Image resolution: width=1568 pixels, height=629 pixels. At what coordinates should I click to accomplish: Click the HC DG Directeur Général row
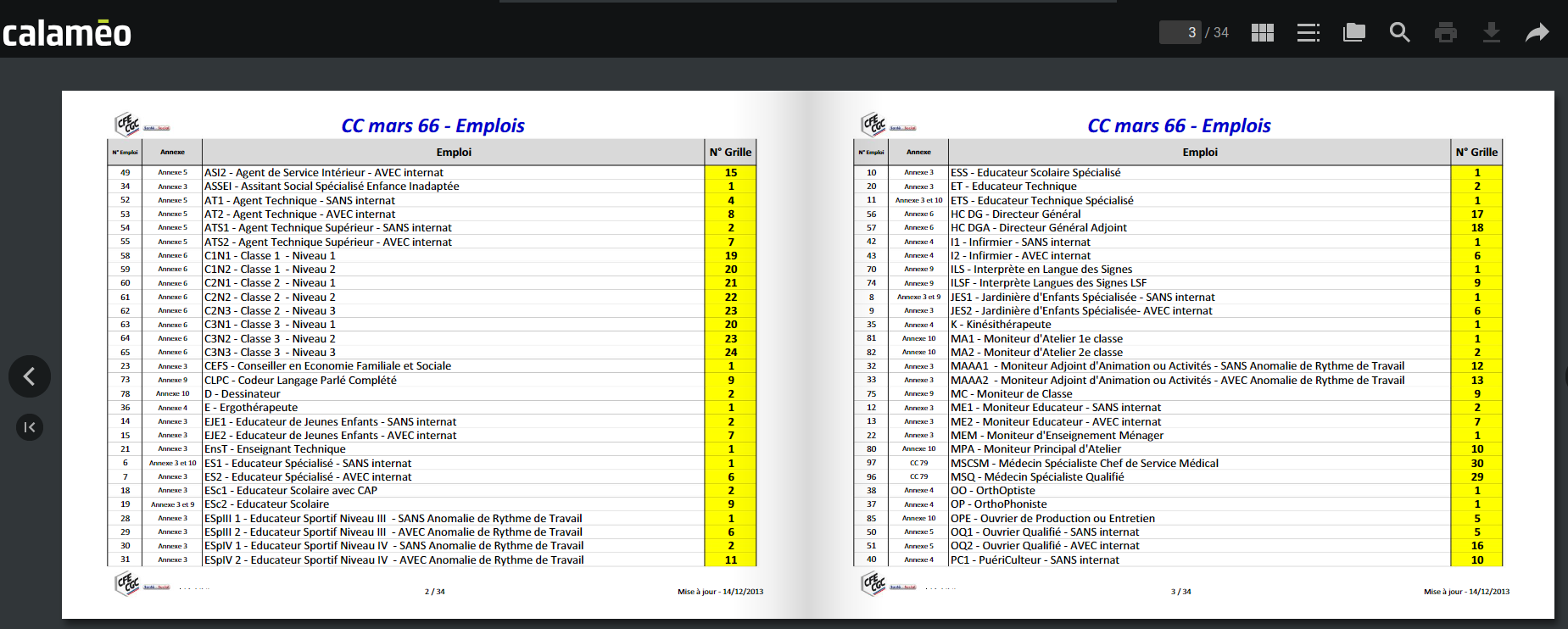[1178, 214]
